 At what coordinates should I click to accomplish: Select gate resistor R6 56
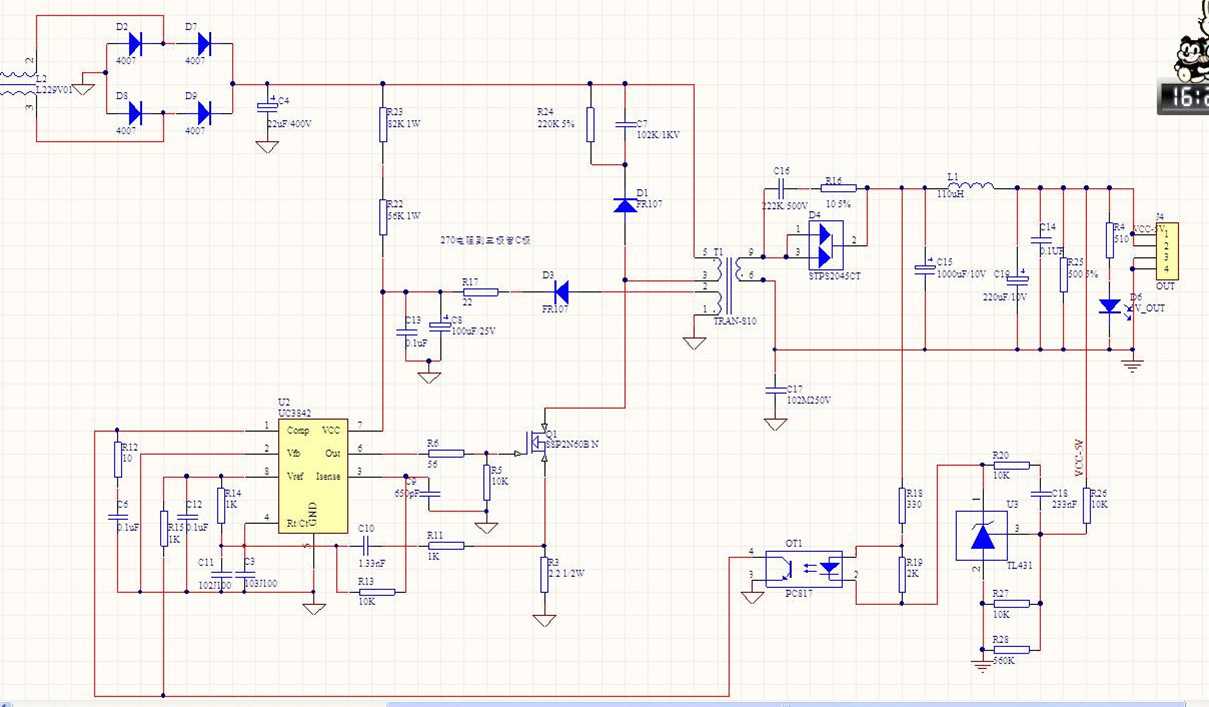coord(445,453)
